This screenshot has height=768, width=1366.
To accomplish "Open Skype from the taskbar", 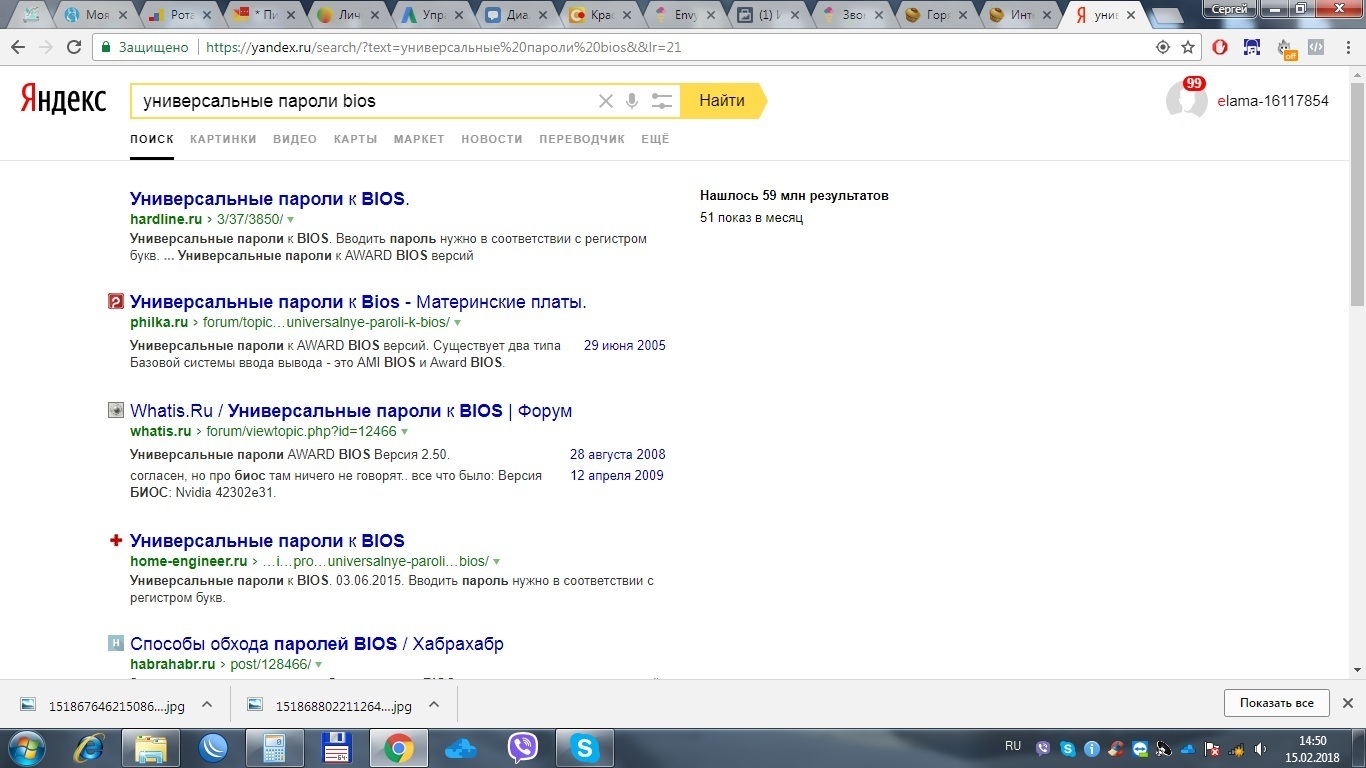I will pyautogui.click(x=584, y=747).
